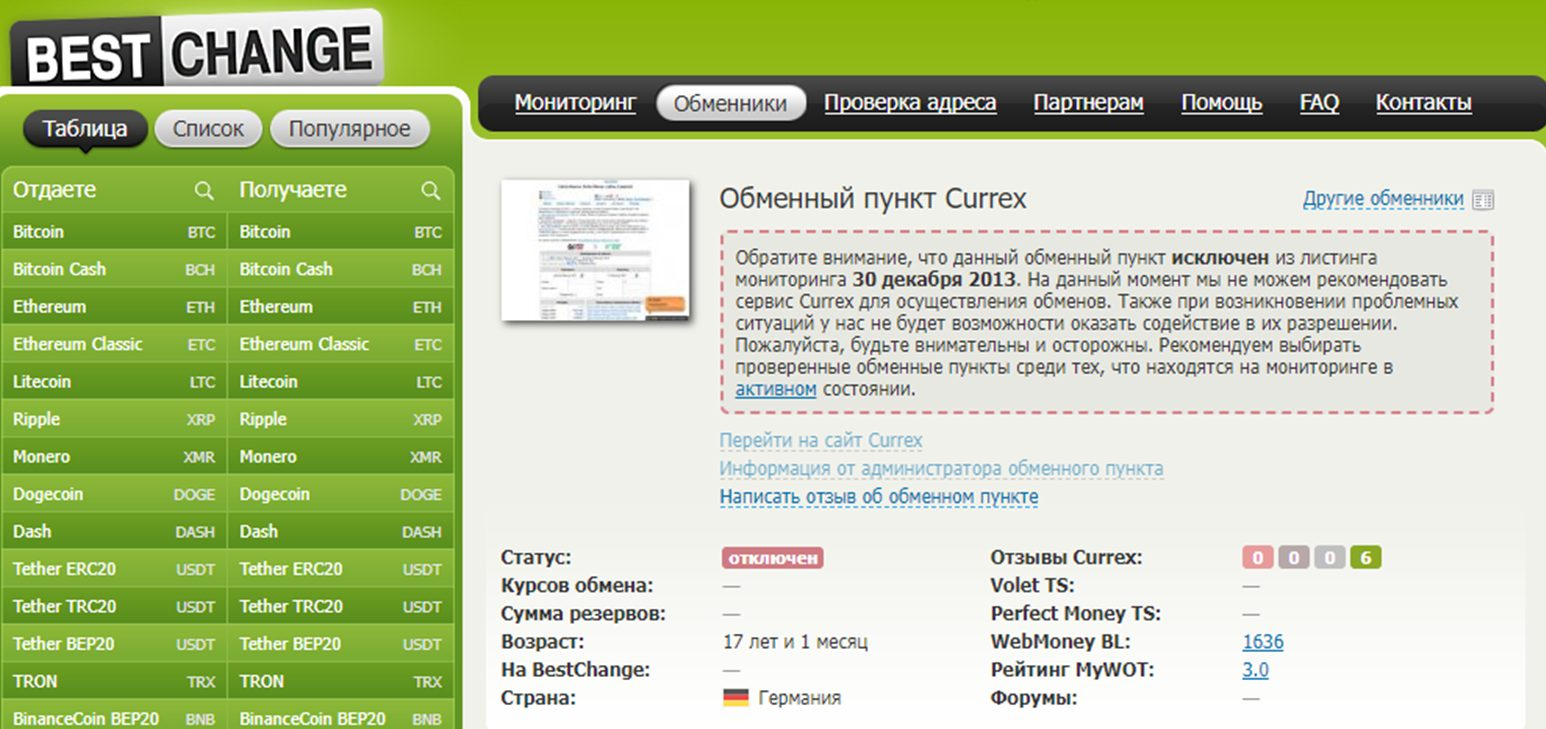Viewport: 1546px width, 729px height.
Task: Click the green "6" reviews counter
Action: [1368, 557]
